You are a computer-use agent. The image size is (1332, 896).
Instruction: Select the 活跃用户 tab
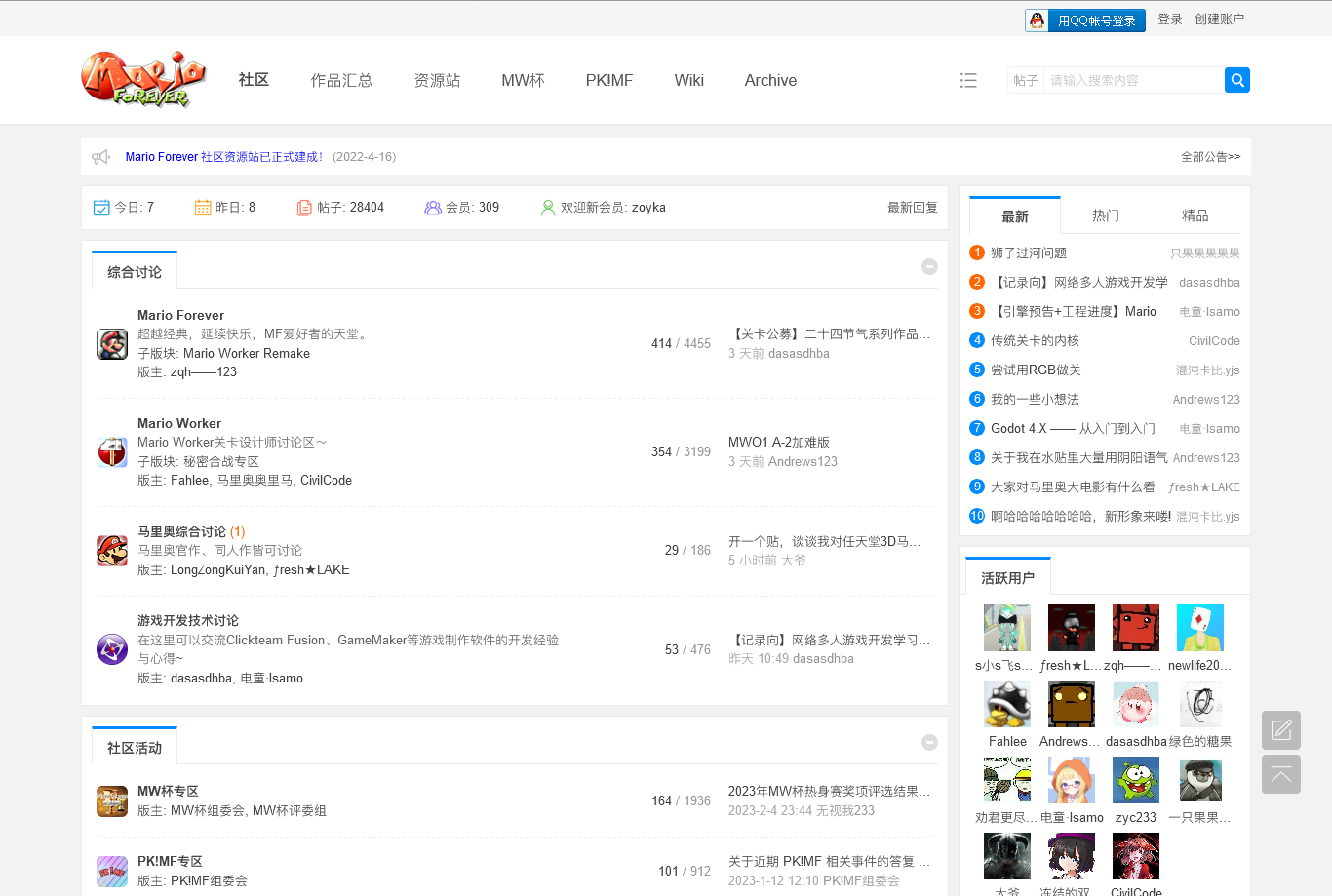[1007, 577]
